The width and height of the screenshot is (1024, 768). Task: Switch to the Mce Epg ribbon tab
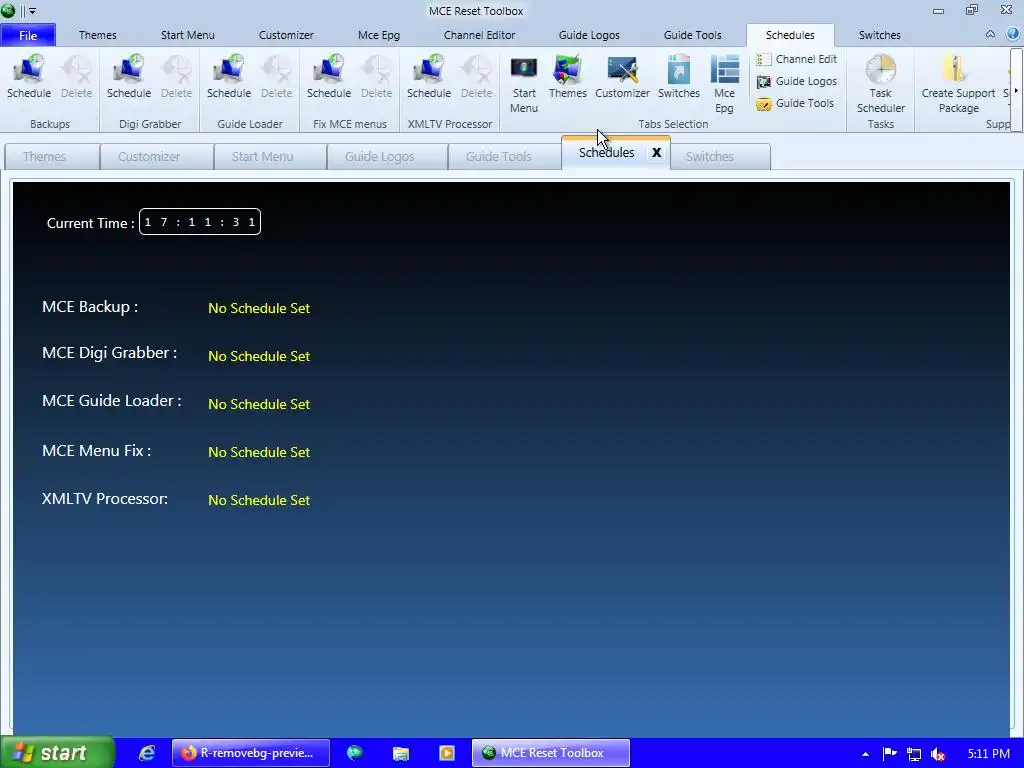[379, 35]
